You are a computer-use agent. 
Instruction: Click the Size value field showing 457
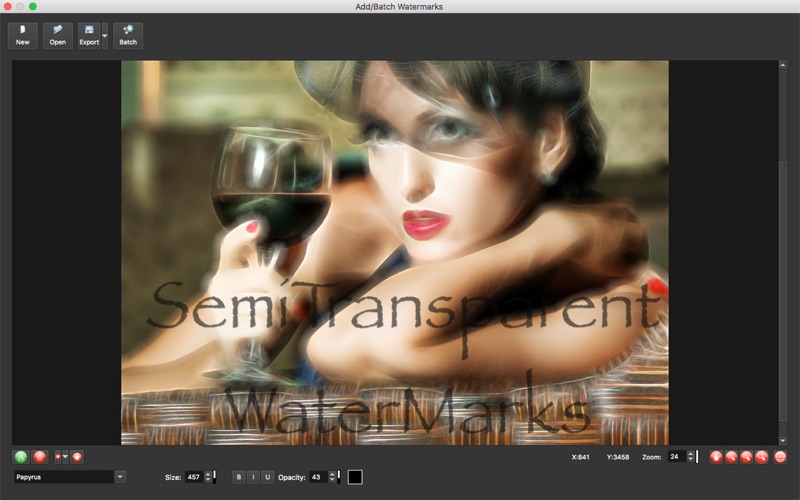(x=194, y=477)
